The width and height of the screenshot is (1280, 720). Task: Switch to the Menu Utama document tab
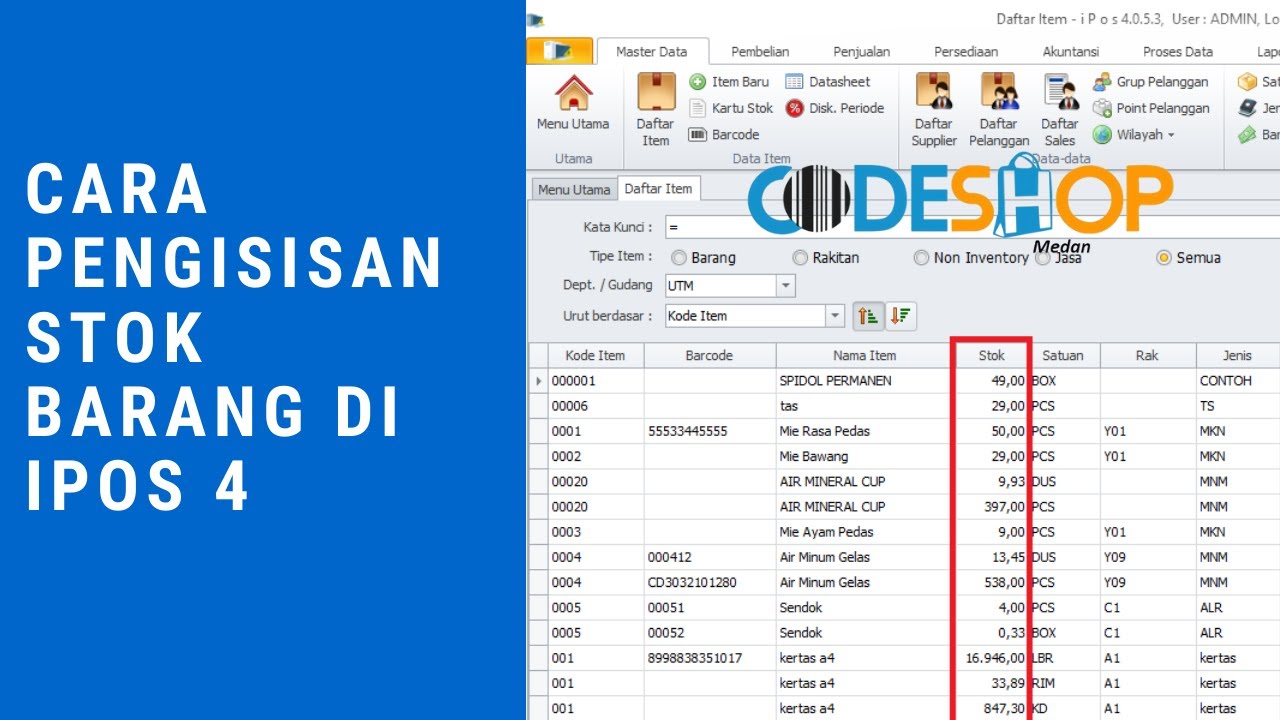click(574, 189)
